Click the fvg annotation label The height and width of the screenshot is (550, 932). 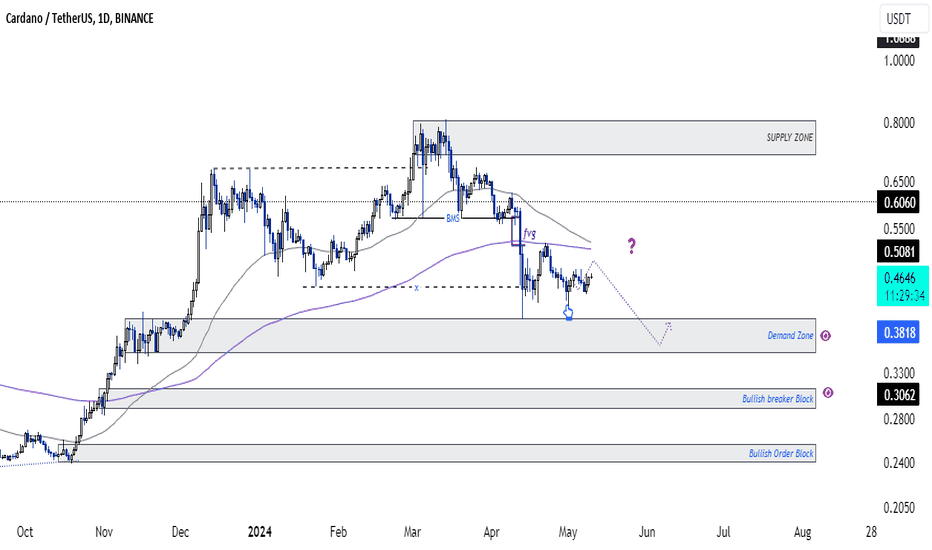click(530, 233)
